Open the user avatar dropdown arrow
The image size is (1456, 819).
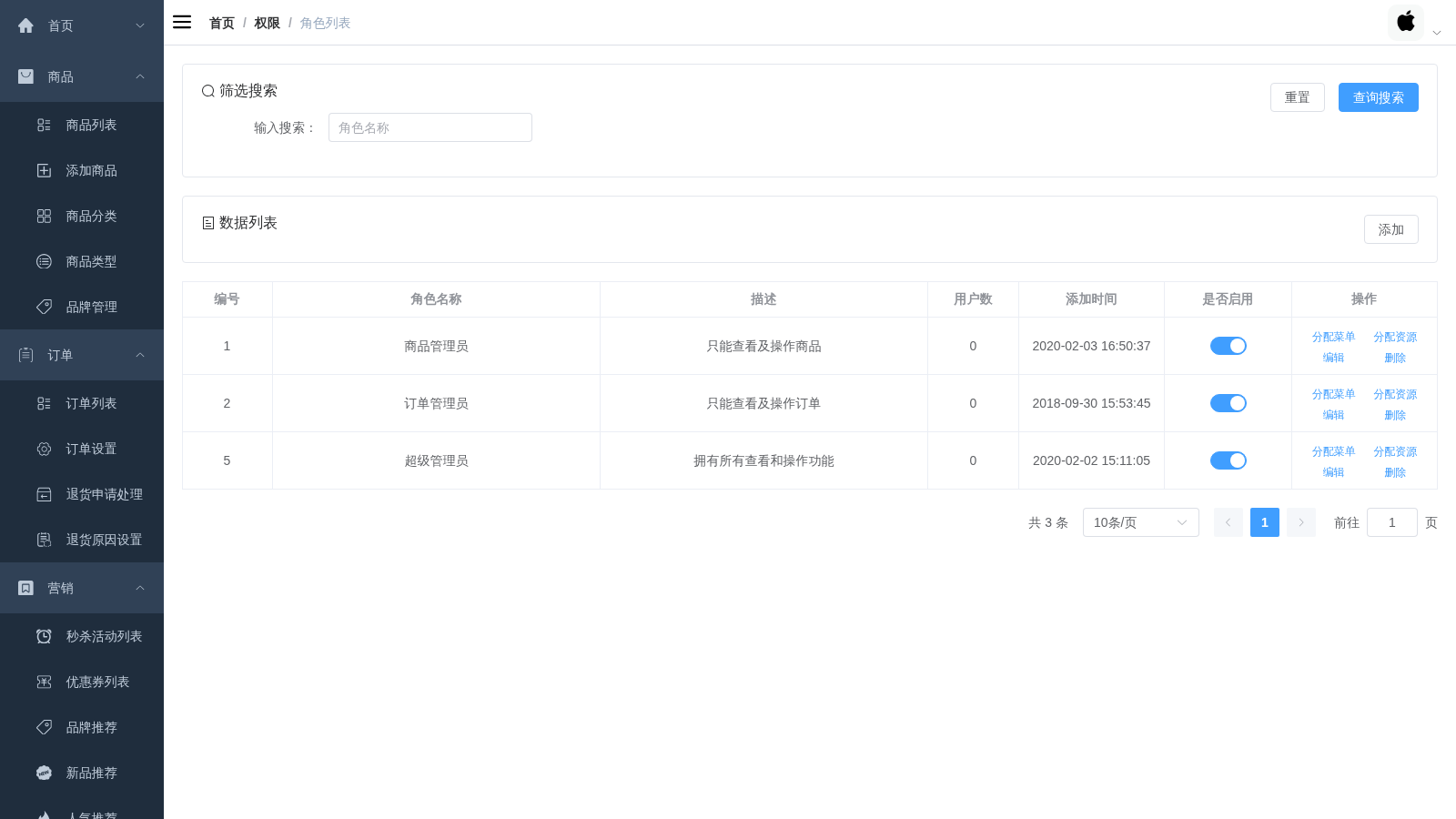pos(1437,33)
